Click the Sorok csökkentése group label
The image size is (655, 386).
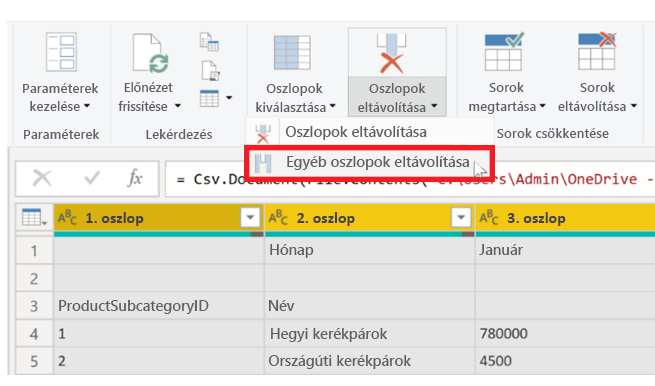tap(553, 134)
